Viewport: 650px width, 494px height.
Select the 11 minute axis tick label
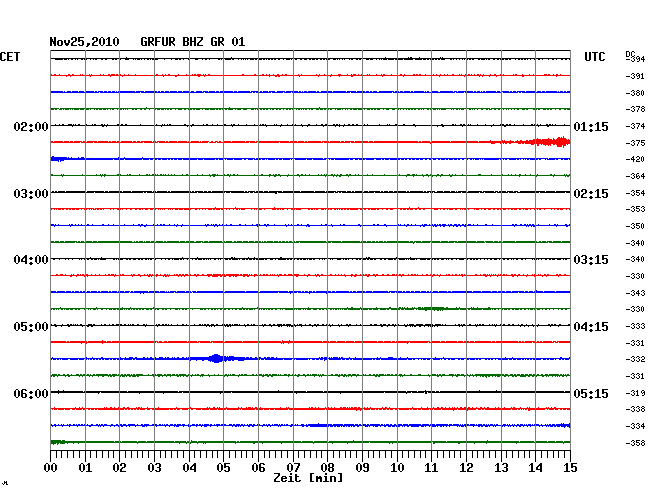(x=431, y=468)
